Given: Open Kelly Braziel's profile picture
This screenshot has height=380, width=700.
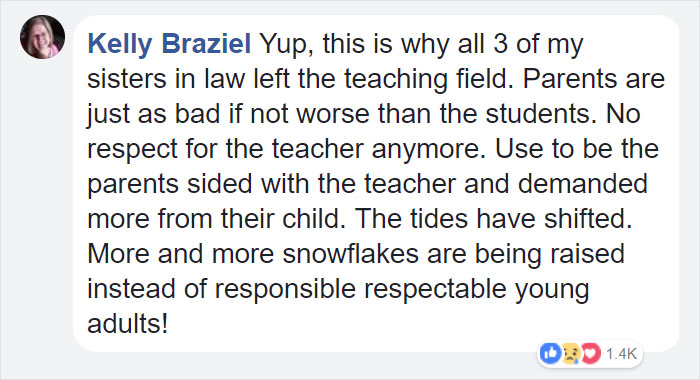Looking at the screenshot, I should [42, 37].
